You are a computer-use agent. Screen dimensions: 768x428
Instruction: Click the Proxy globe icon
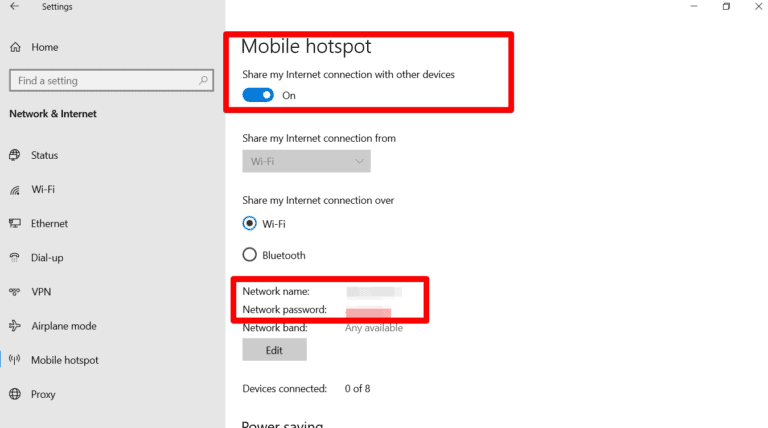(15, 394)
